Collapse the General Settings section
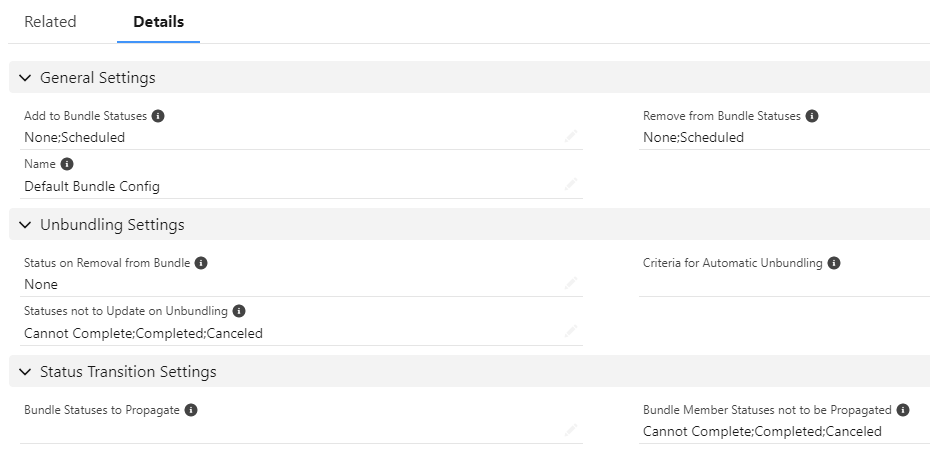 pos(25,78)
